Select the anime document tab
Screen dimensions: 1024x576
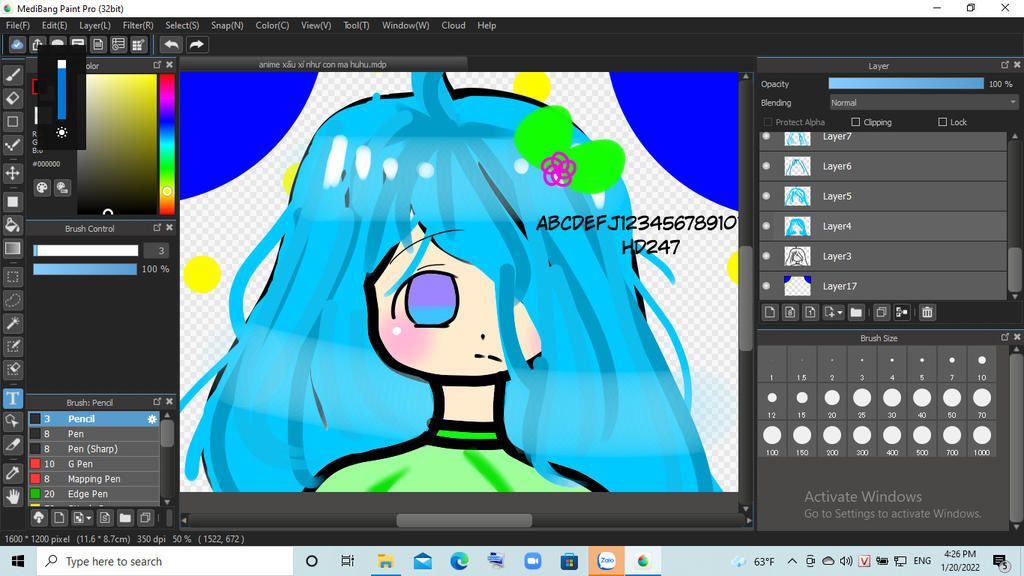[323, 64]
